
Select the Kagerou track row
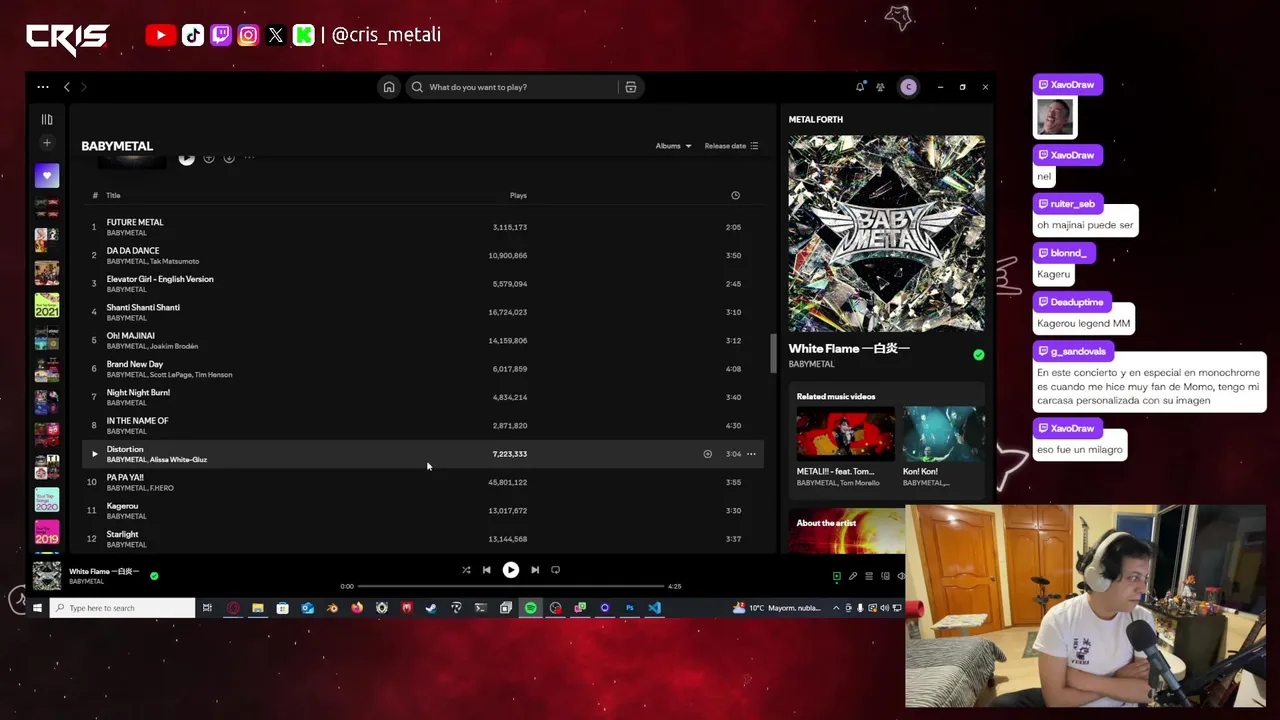422,510
